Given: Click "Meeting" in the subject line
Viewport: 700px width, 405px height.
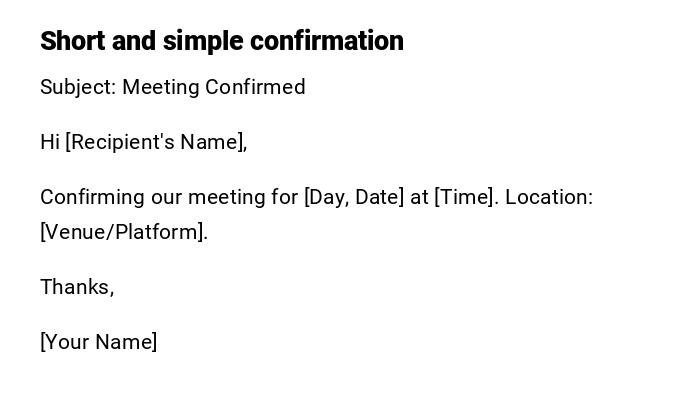Looking at the screenshot, I should [161, 87].
